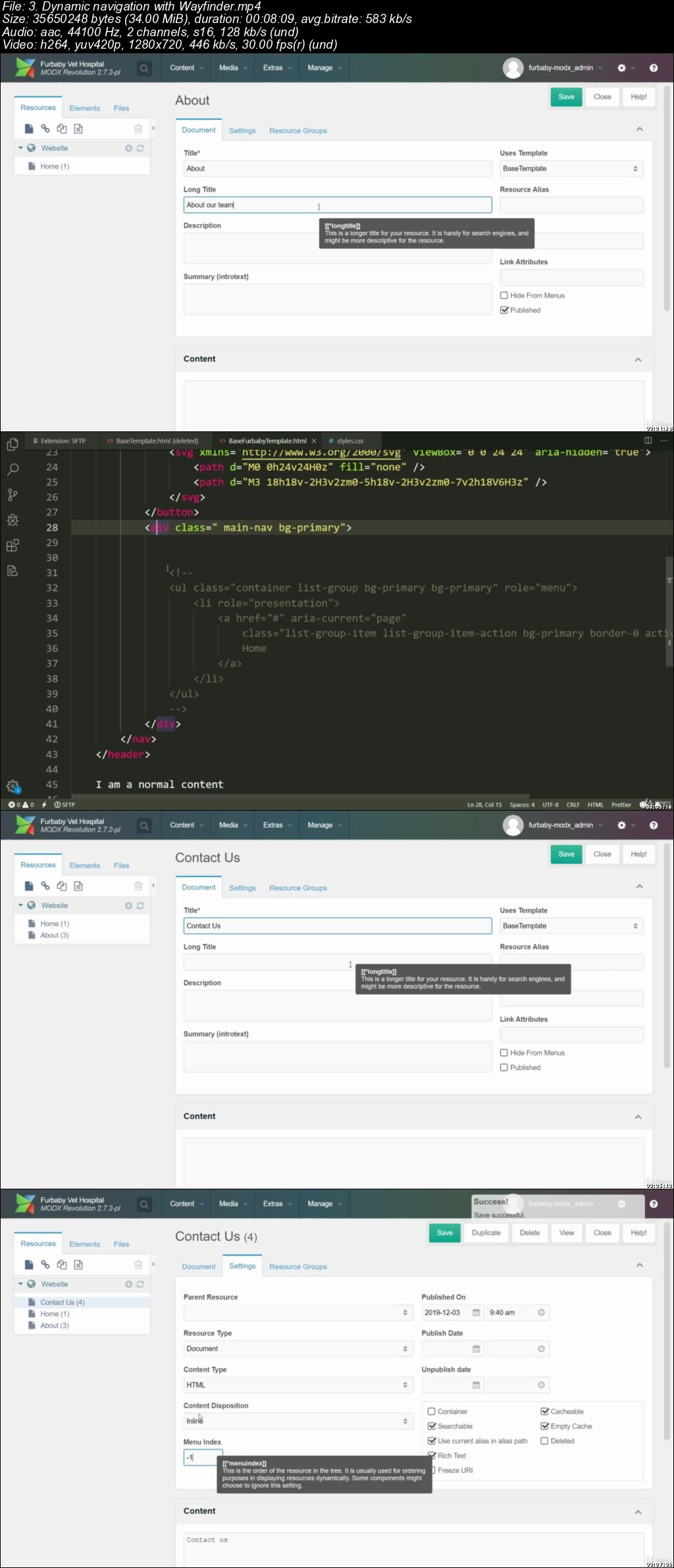
Task: Click New Symlink icon in new Contact Us sidebar
Action: point(62,886)
